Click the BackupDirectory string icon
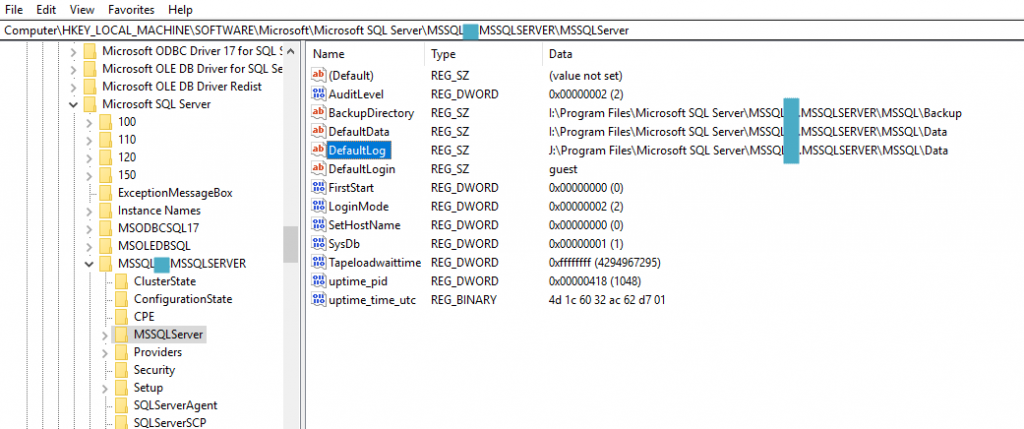The height and width of the screenshot is (429, 1024). pos(318,113)
